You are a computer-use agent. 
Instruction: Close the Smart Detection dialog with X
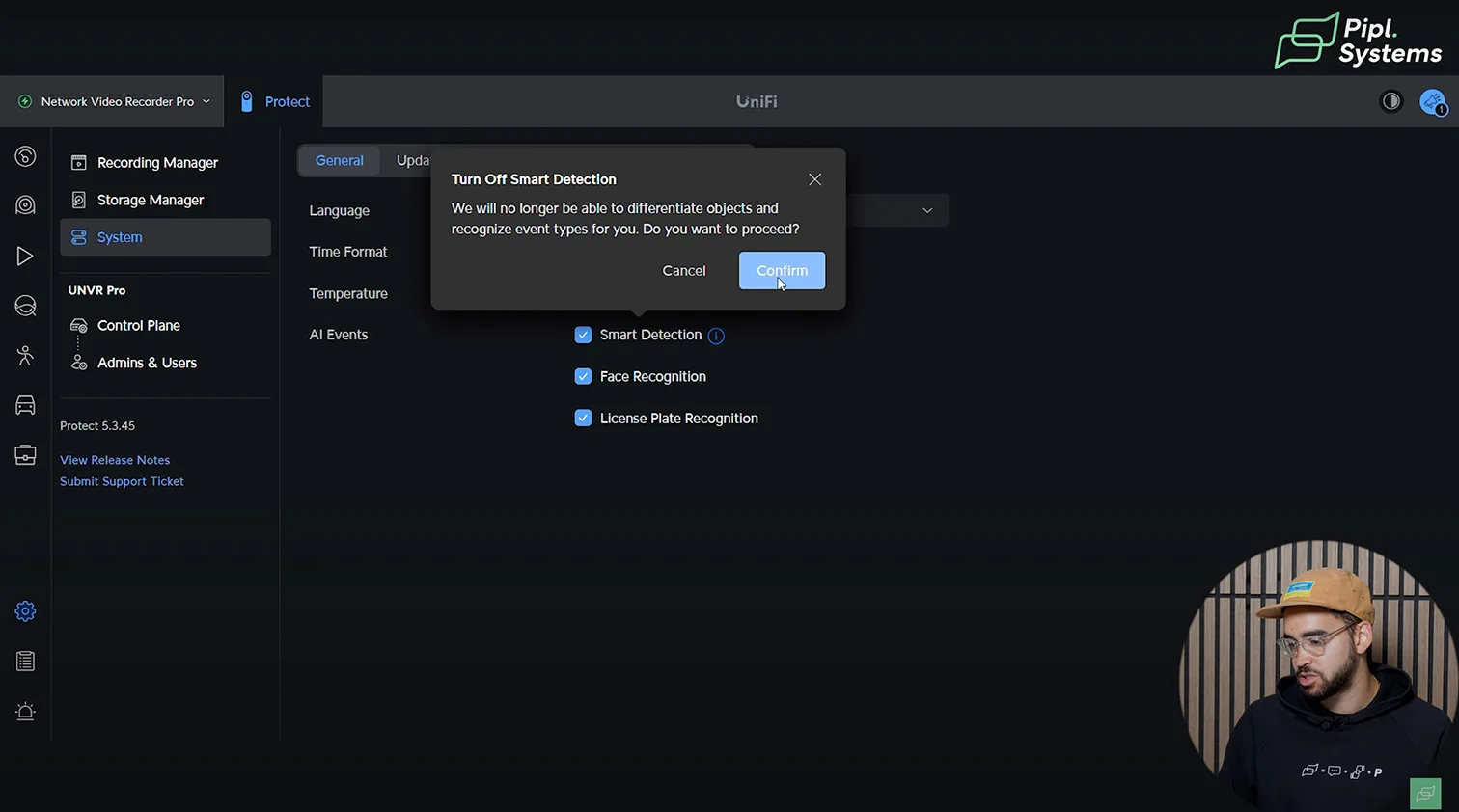814,179
